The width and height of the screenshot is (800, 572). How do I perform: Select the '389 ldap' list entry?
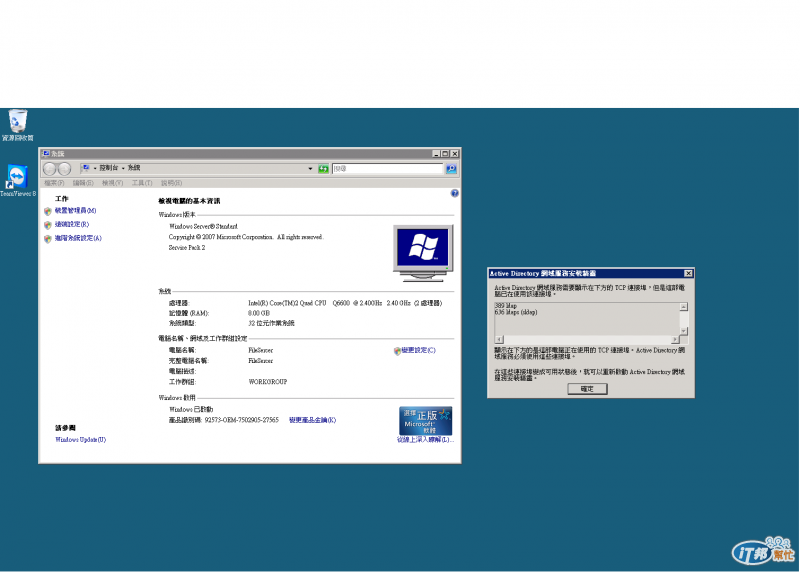coord(506,306)
